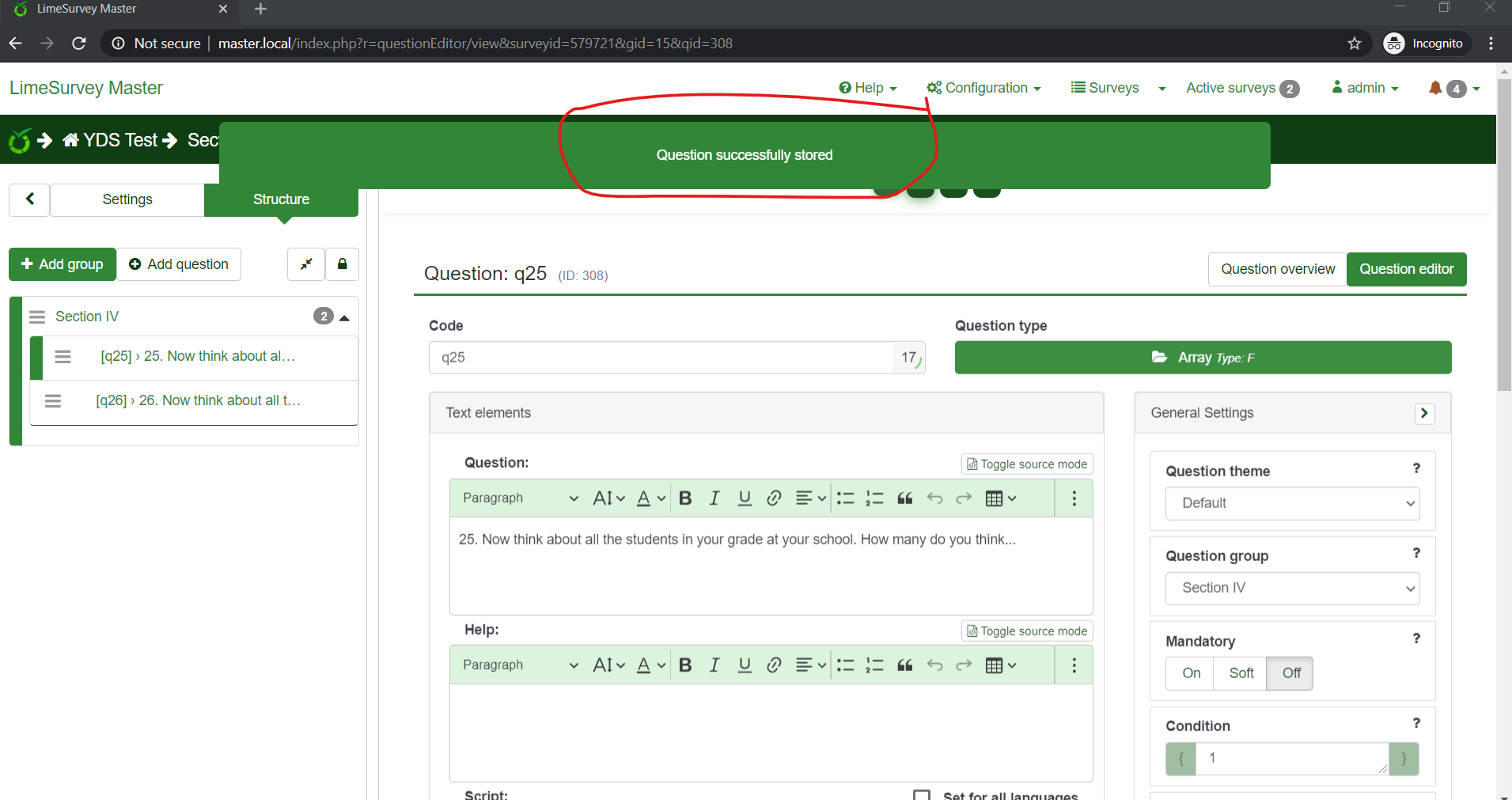
Task: Click the lock icon in the sidebar
Action: (x=342, y=264)
